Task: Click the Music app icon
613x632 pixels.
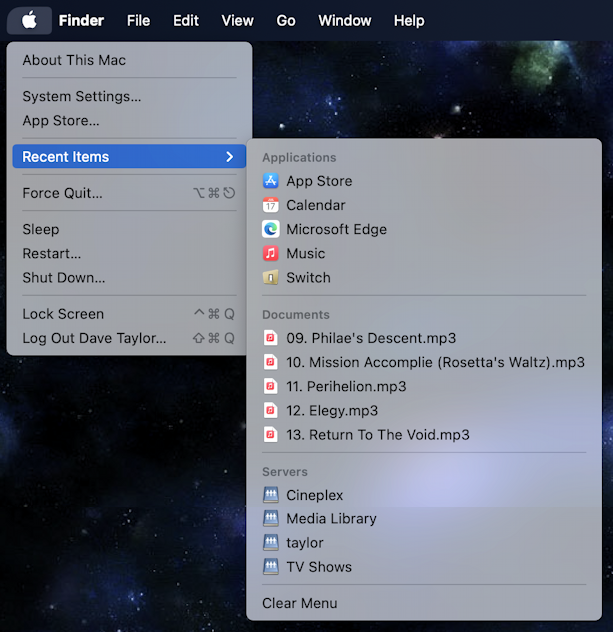Action: (270, 254)
